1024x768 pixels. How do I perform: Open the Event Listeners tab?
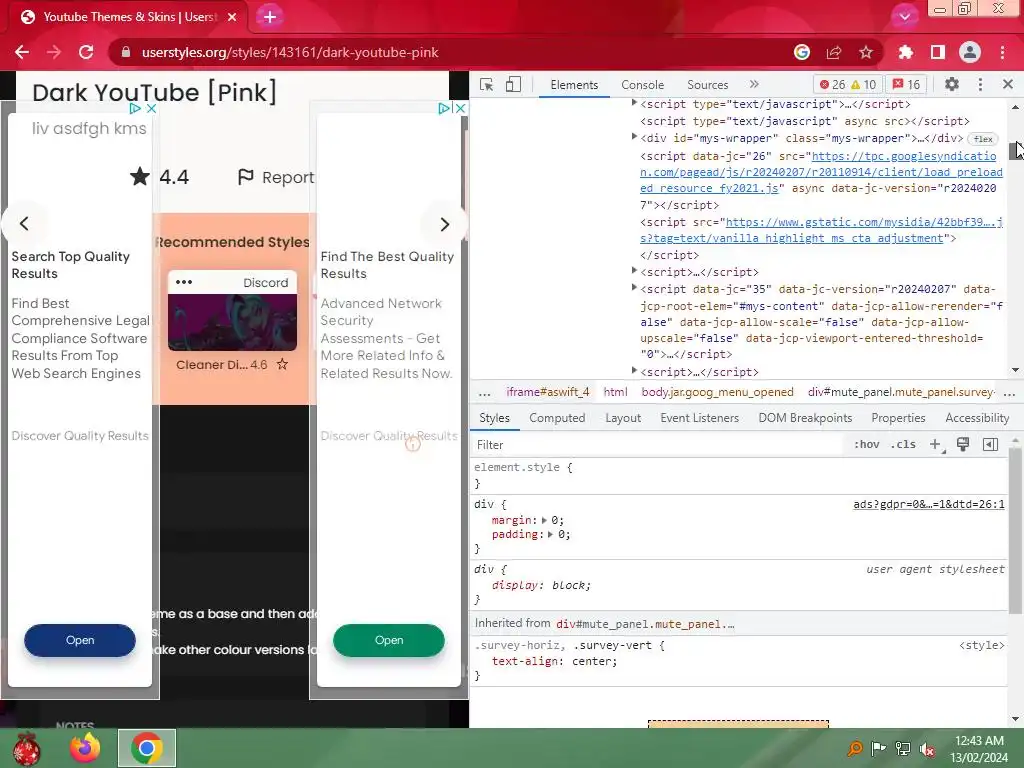click(x=699, y=418)
